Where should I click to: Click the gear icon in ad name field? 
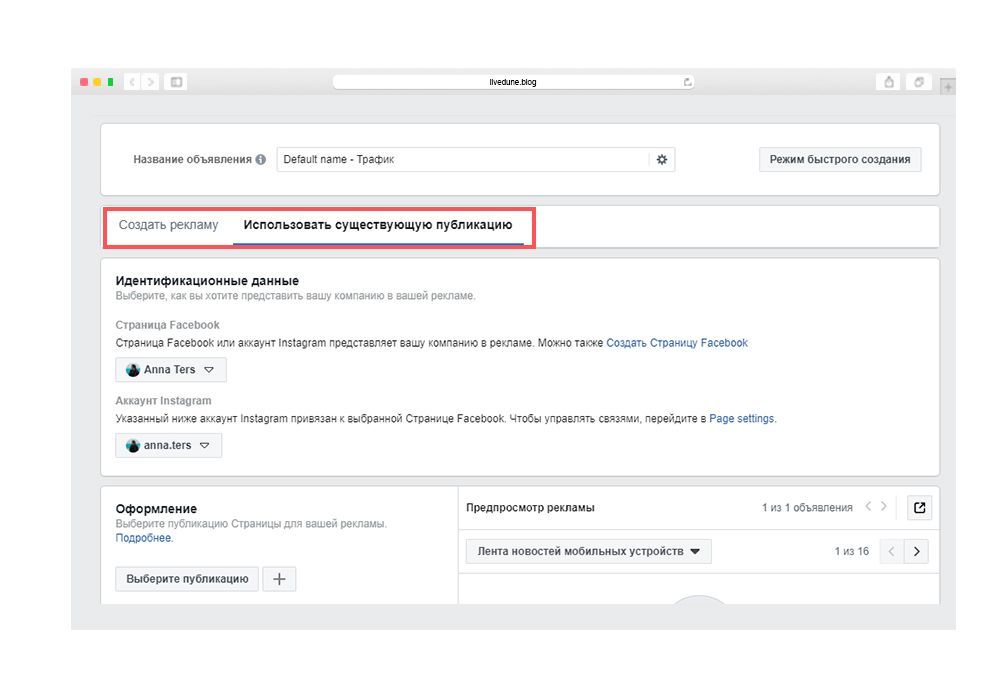coord(661,160)
